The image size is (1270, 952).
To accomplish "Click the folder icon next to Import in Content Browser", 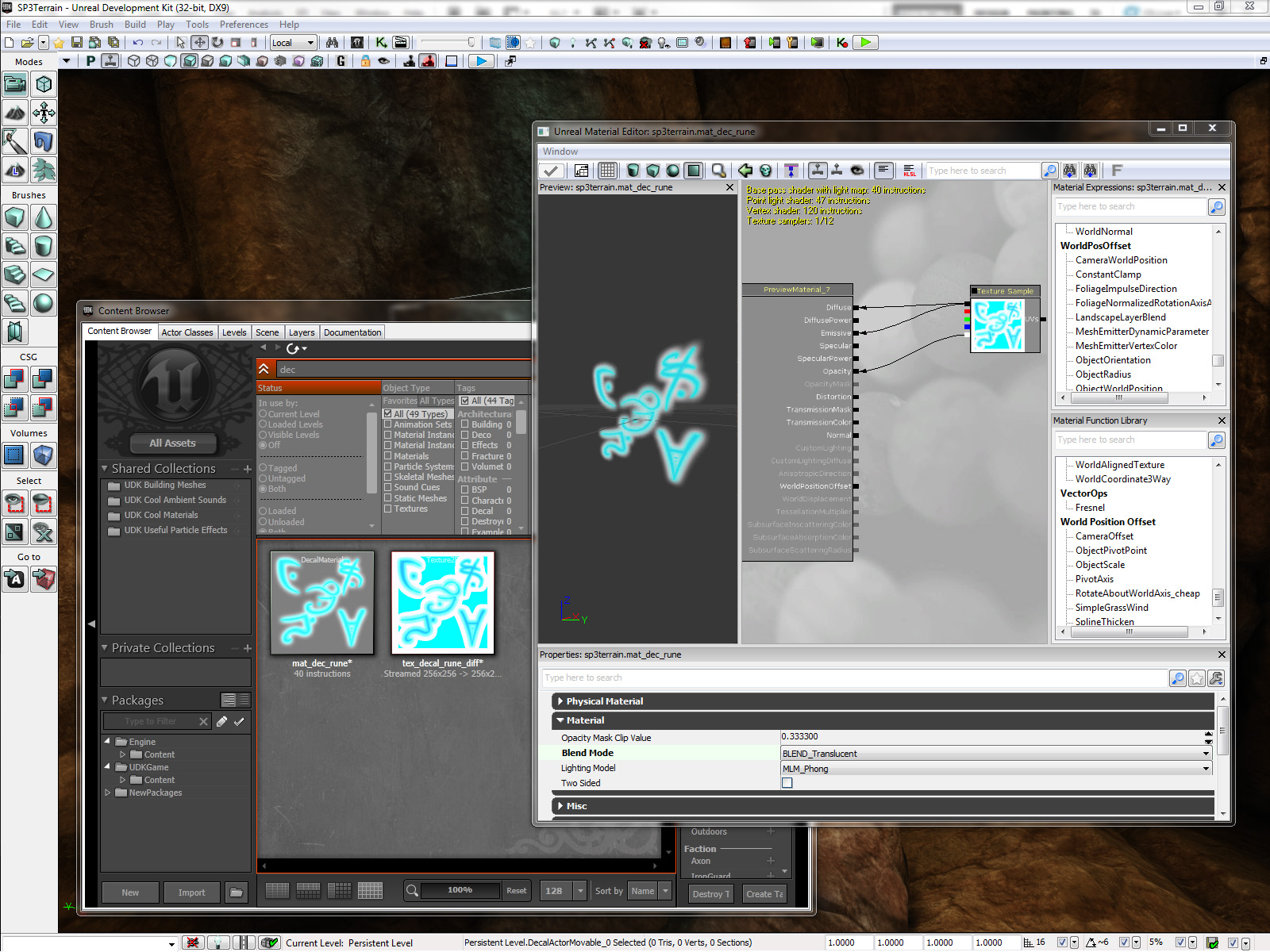I will [x=237, y=892].
